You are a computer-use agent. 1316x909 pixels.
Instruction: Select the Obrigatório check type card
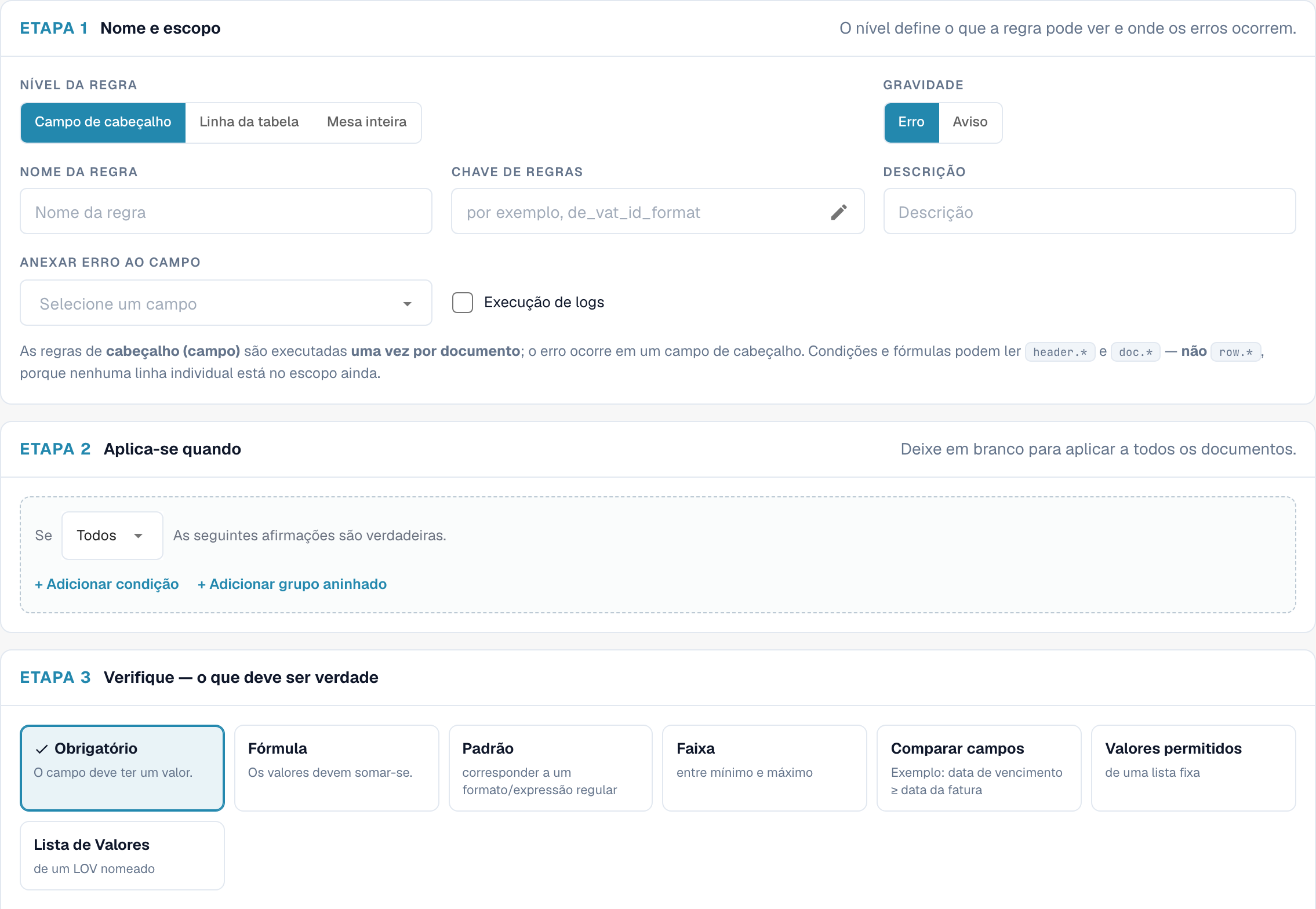point(122,768)
